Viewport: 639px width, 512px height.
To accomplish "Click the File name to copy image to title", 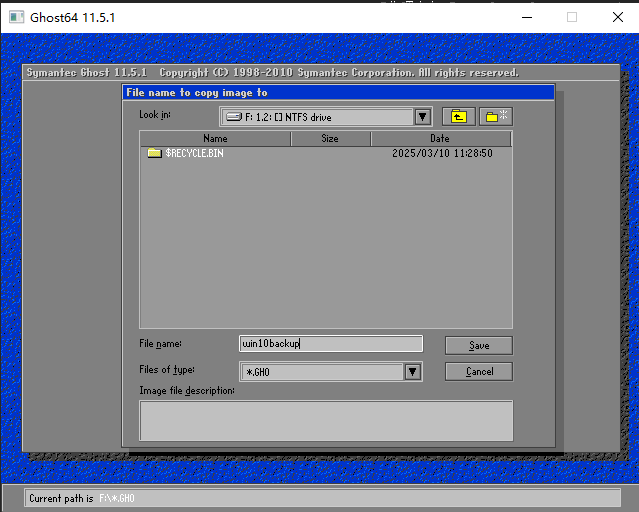I will pos(197,93).
